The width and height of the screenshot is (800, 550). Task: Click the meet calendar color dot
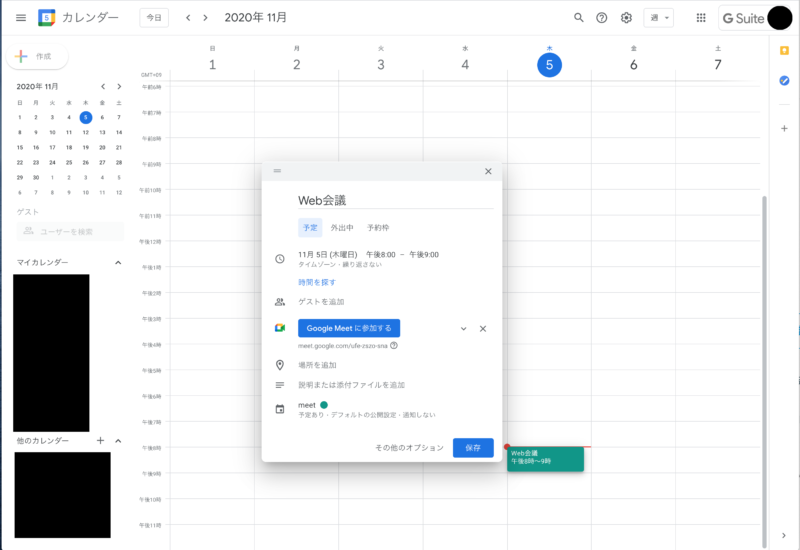(323, 405)
